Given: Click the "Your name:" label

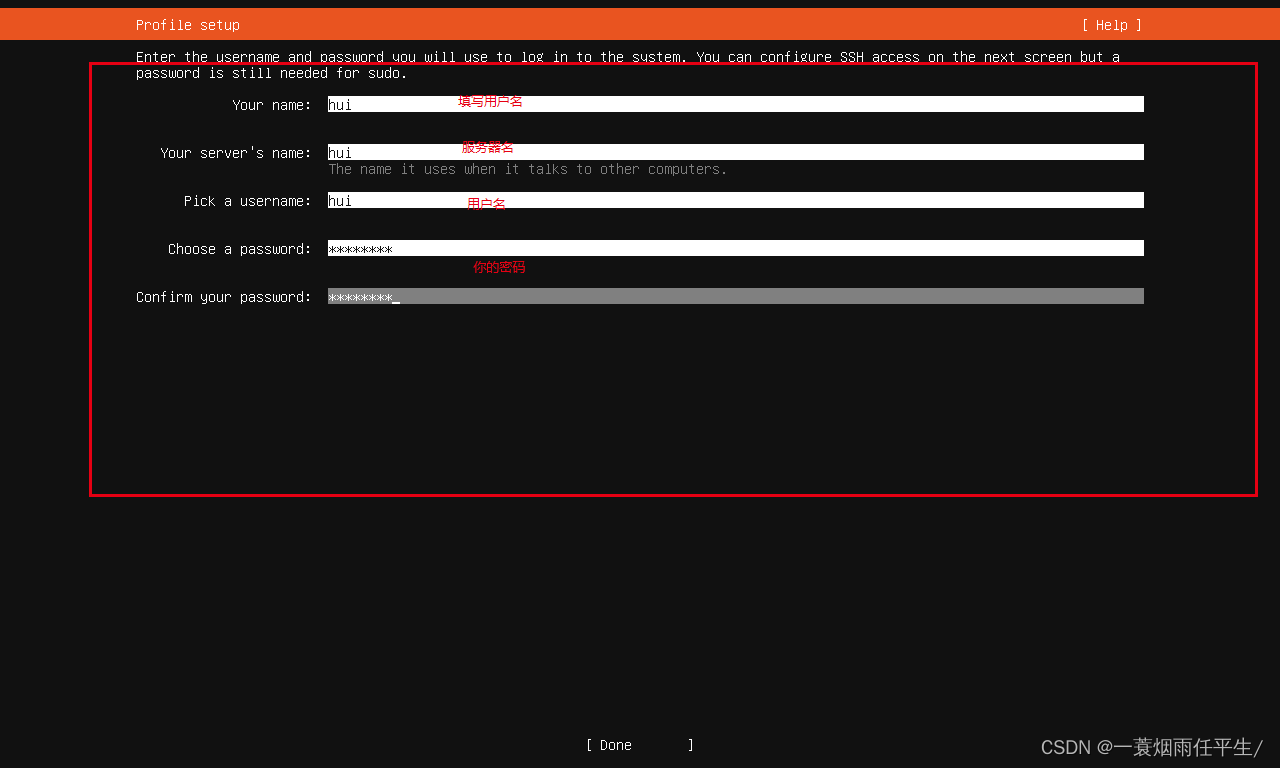Looking at the screenshot, I should click(272, 105).
